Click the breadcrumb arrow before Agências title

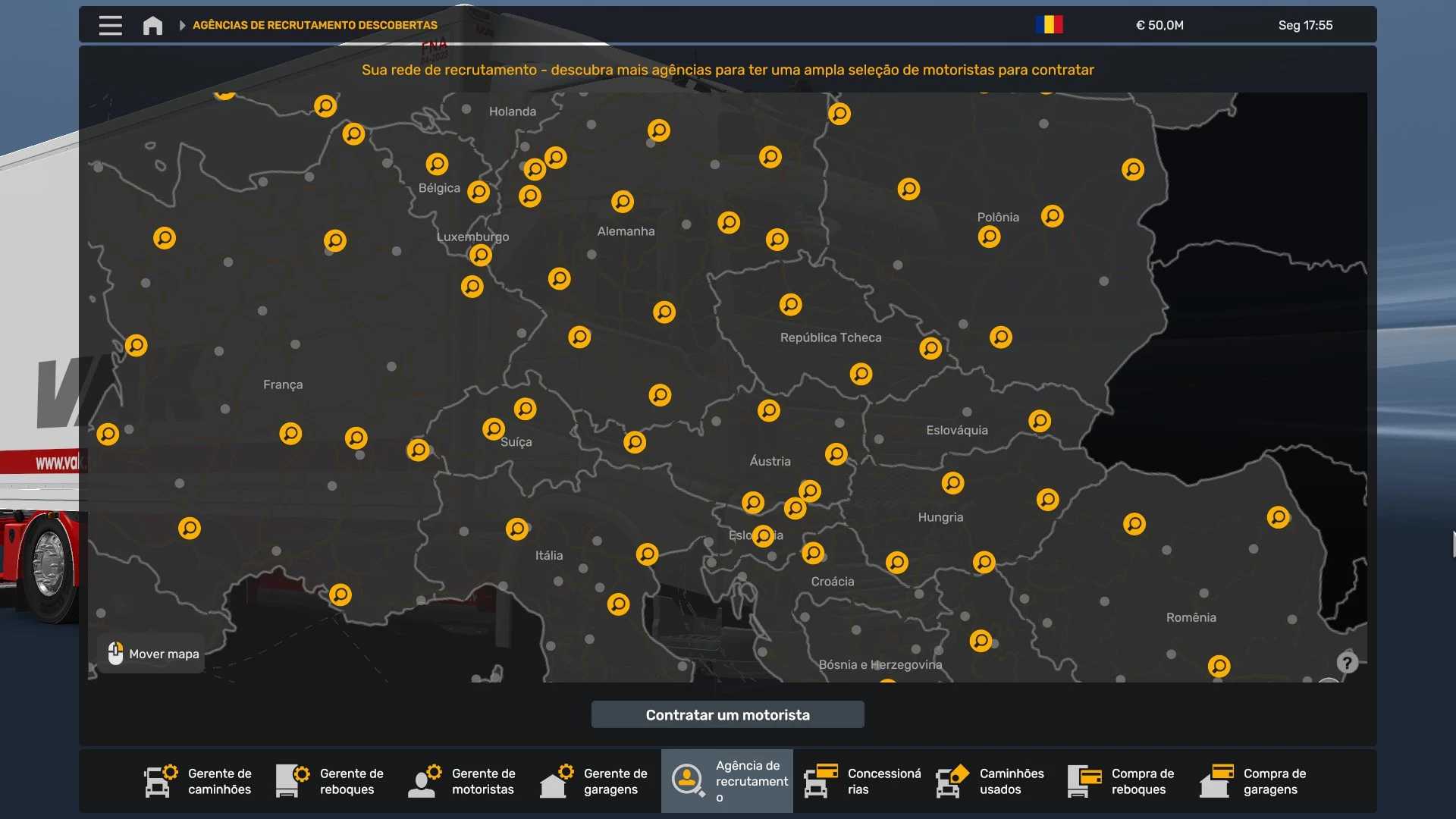182,25
